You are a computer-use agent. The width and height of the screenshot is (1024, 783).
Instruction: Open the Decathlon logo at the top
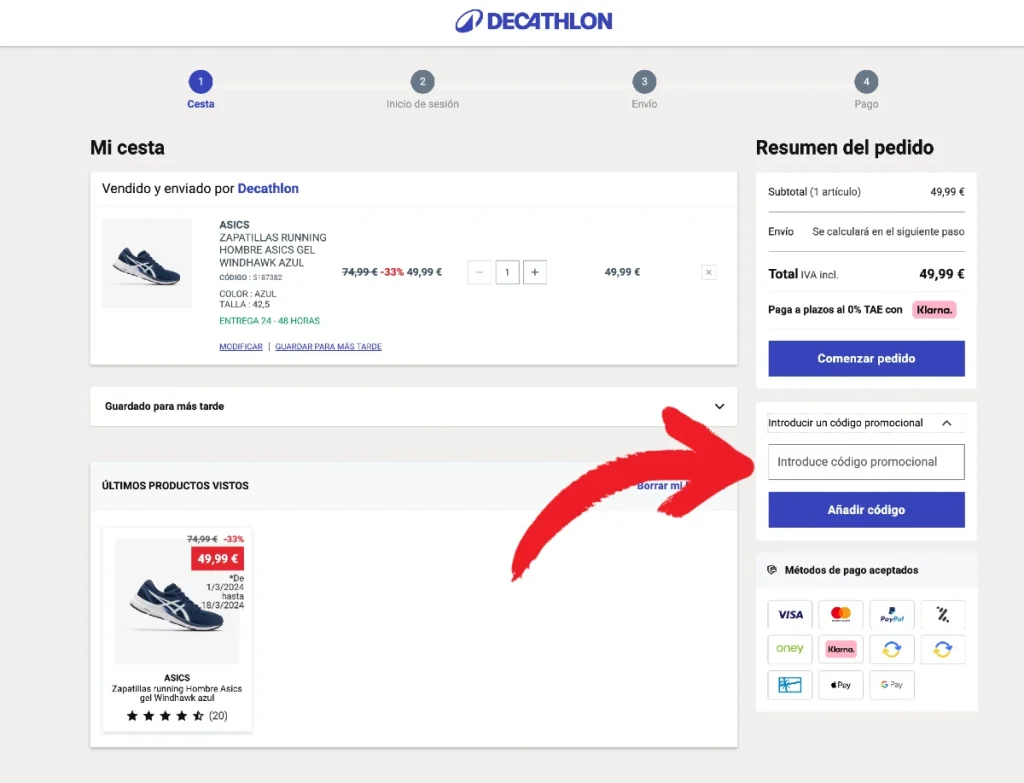click(x=533, y=20)
